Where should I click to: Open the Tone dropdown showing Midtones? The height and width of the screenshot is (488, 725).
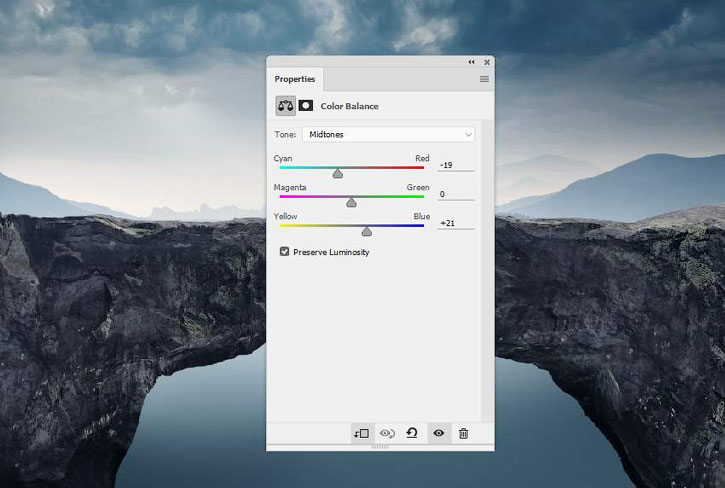tap(388, 135)
